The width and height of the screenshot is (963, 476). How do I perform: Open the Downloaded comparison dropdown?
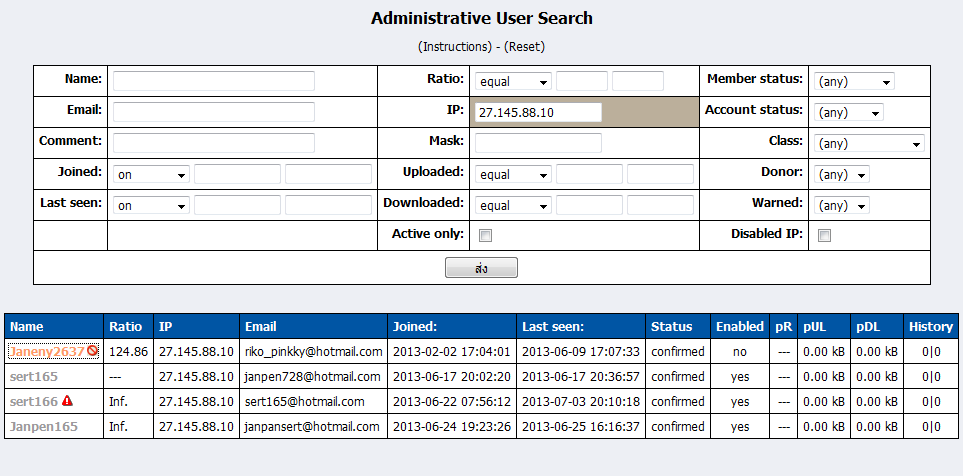[x=513, y=206]
